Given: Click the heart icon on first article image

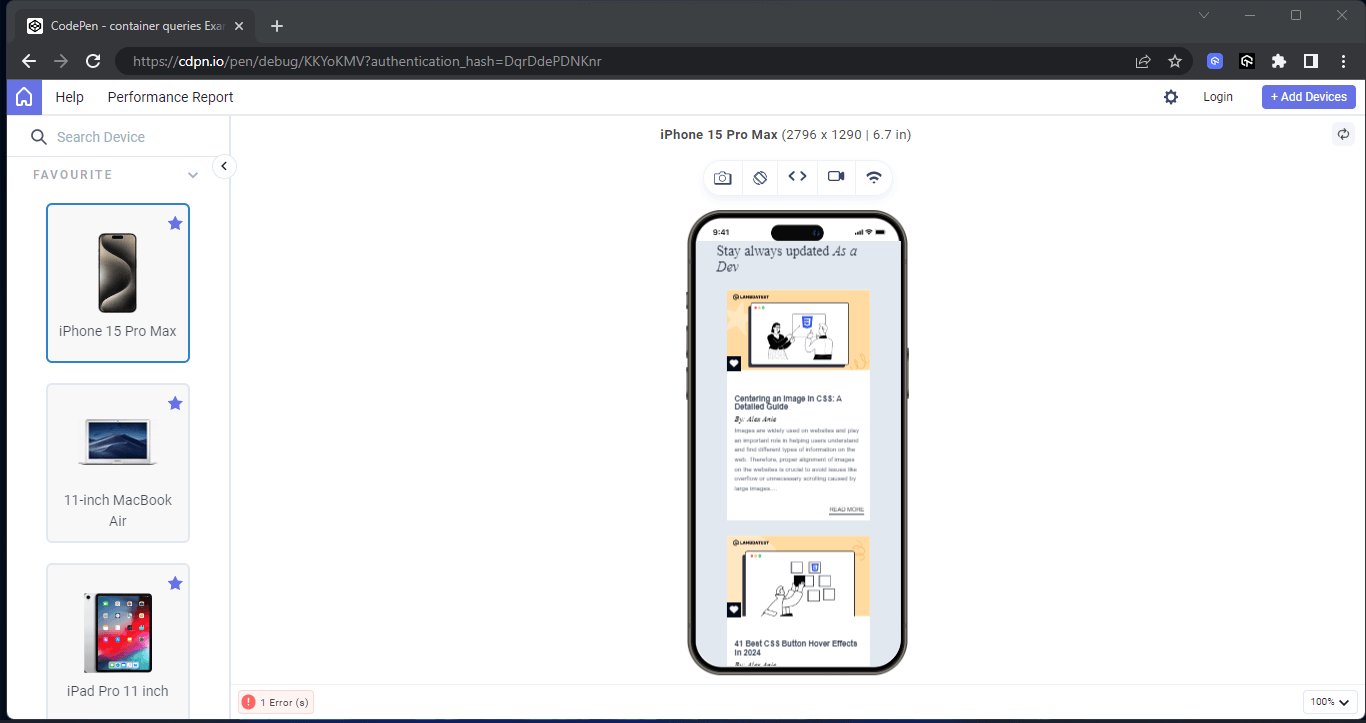Looking at the screenshot, I should pos(734,364).
